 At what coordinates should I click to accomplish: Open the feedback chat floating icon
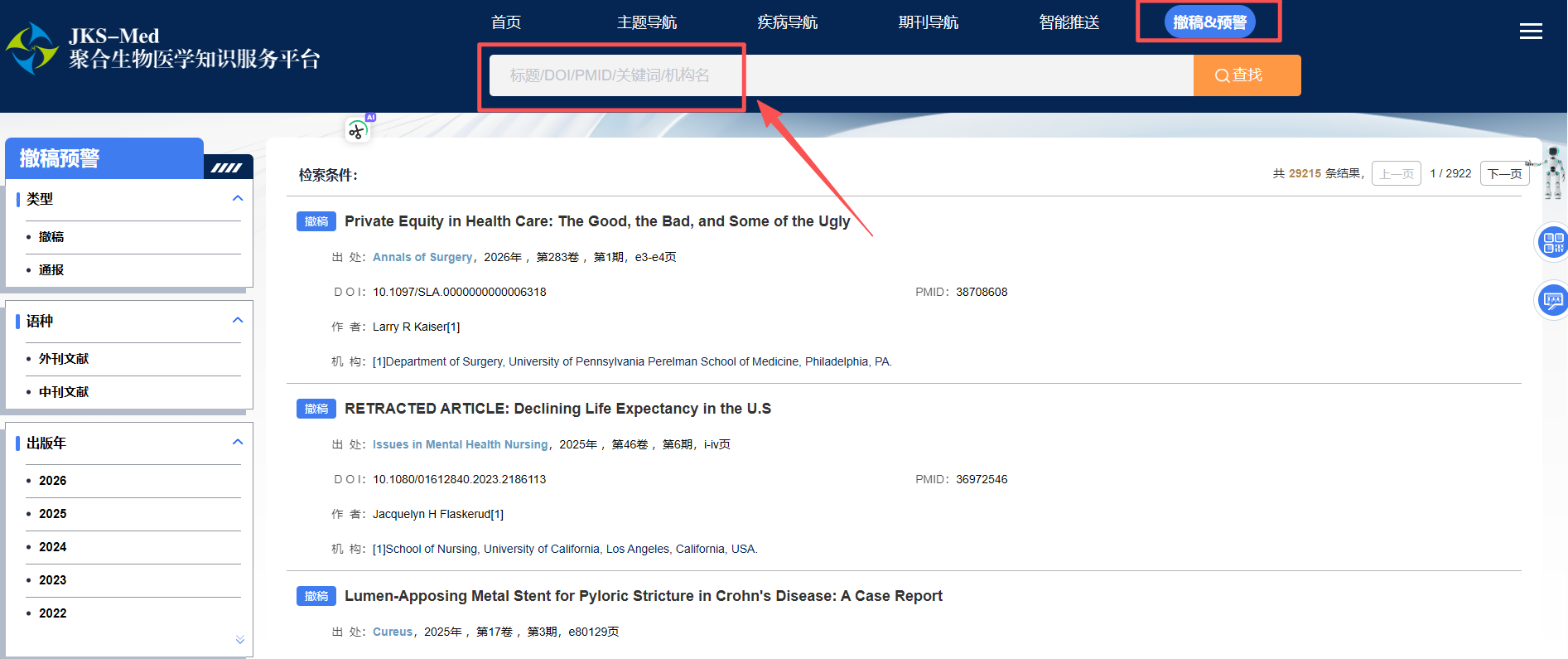(x=1552, y=300)
